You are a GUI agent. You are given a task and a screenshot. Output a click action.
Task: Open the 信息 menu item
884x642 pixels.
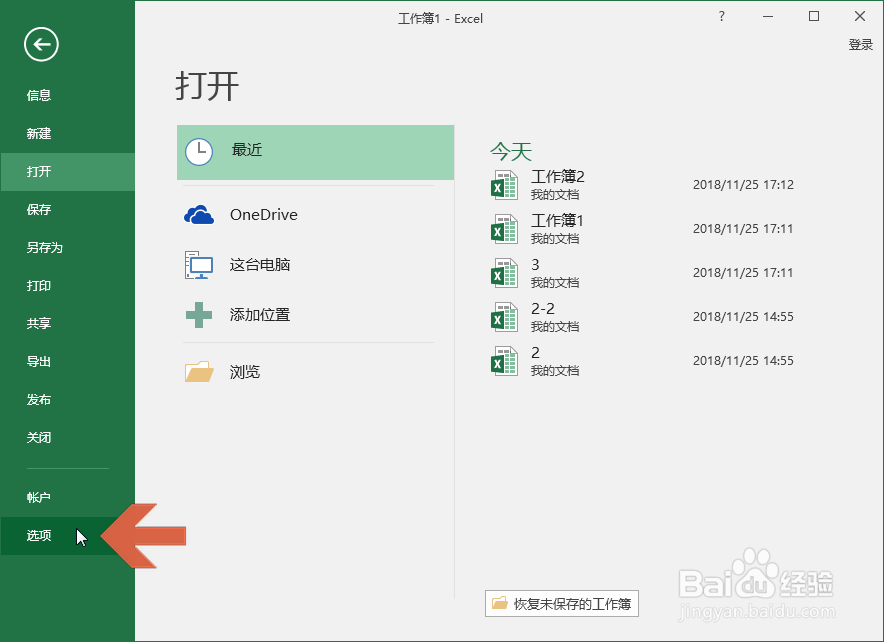tap(68, 95)
